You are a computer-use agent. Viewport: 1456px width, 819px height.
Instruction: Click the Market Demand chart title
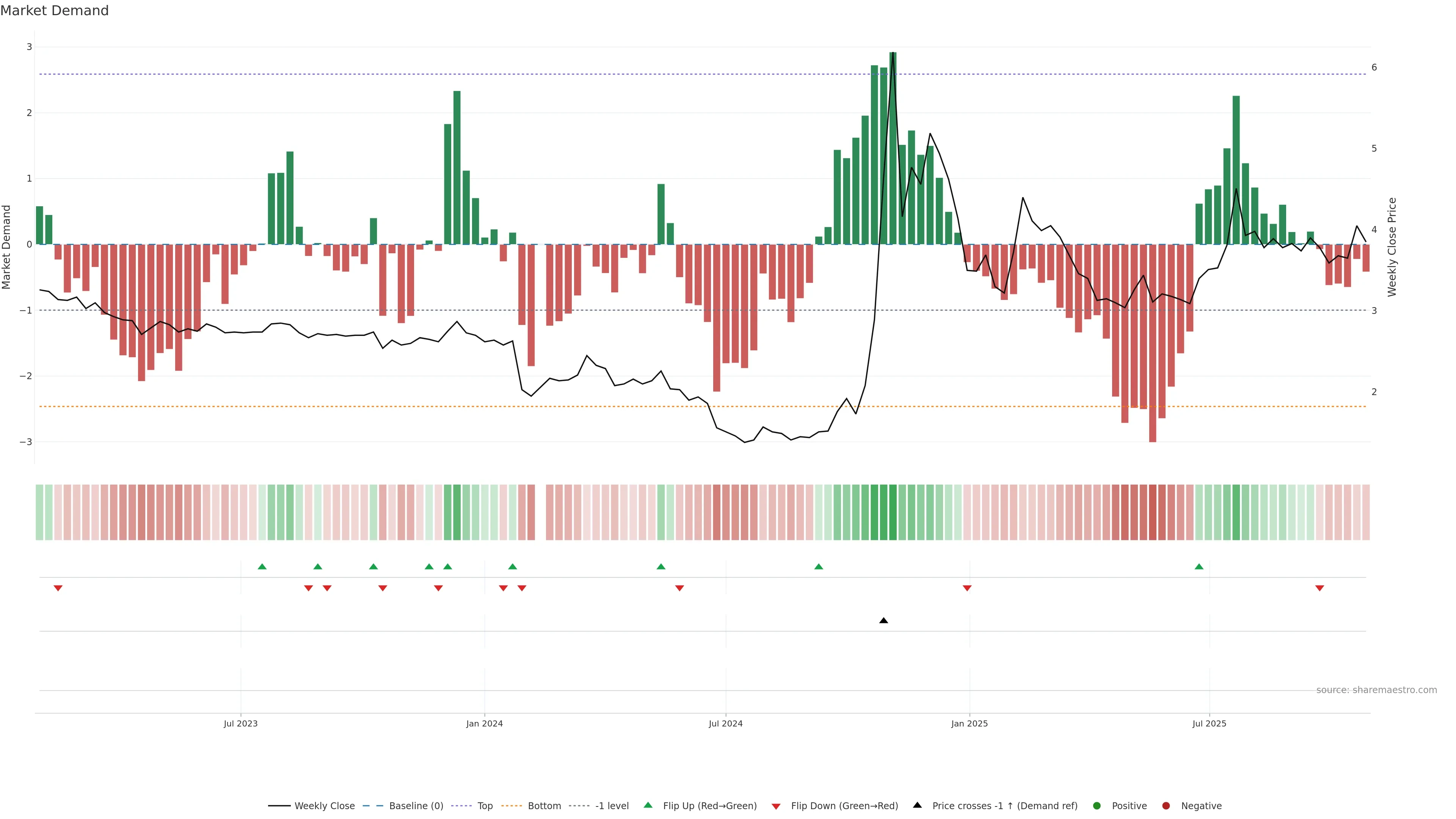pos(54,11)
